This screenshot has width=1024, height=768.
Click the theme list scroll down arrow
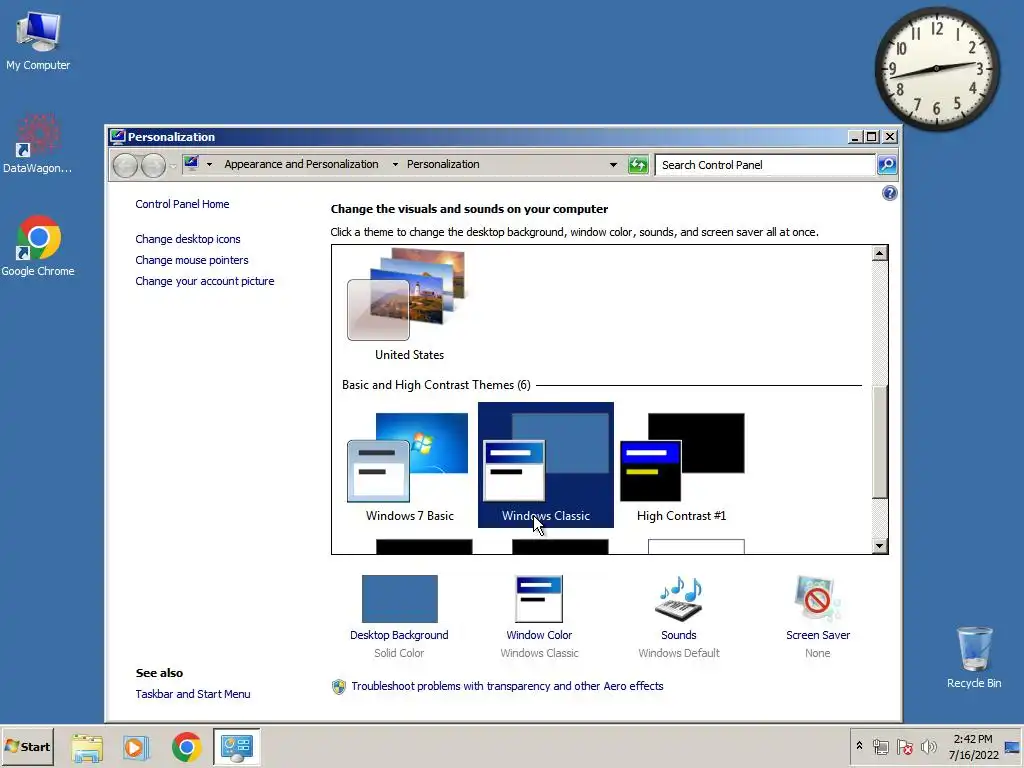880,546
